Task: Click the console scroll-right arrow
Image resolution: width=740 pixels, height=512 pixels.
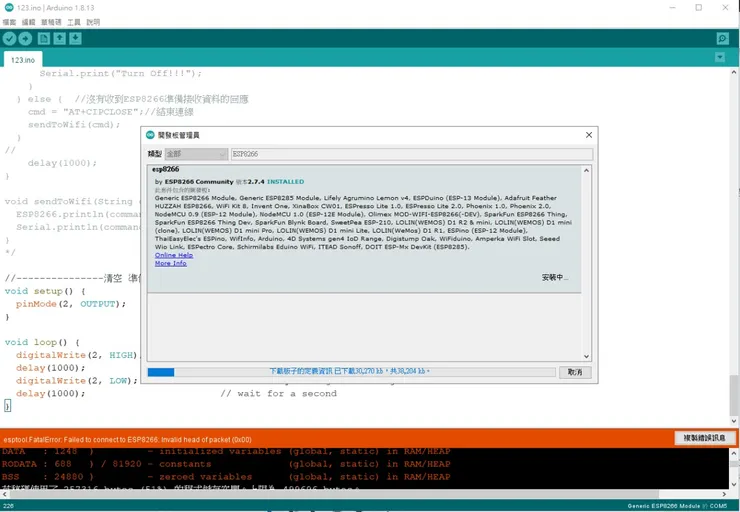Action: [x=724, y=494]
